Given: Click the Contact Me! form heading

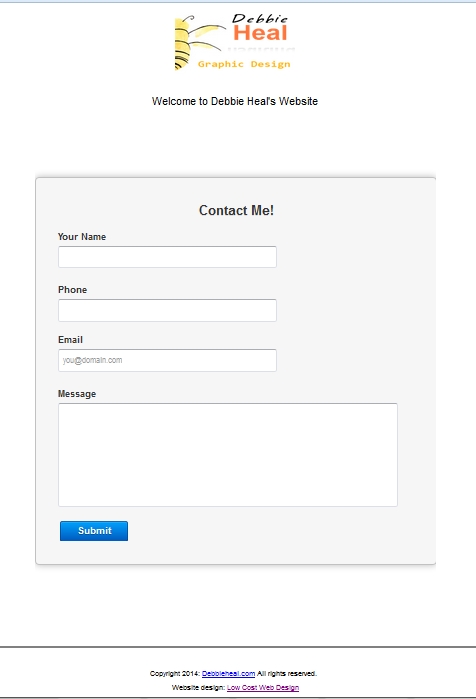Looking at the screenshot, I should (x=236, y=210).
